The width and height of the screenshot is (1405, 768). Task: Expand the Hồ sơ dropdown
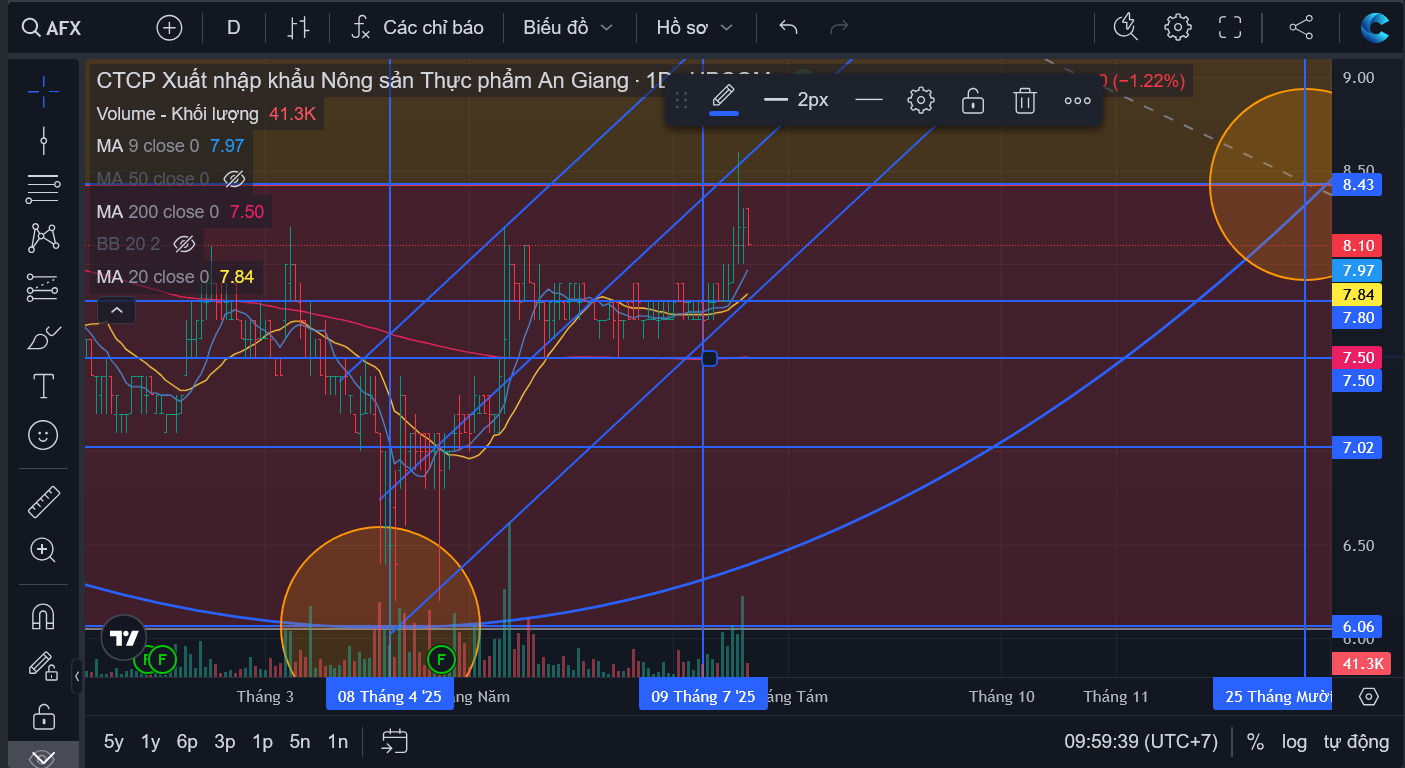[695, 28]
